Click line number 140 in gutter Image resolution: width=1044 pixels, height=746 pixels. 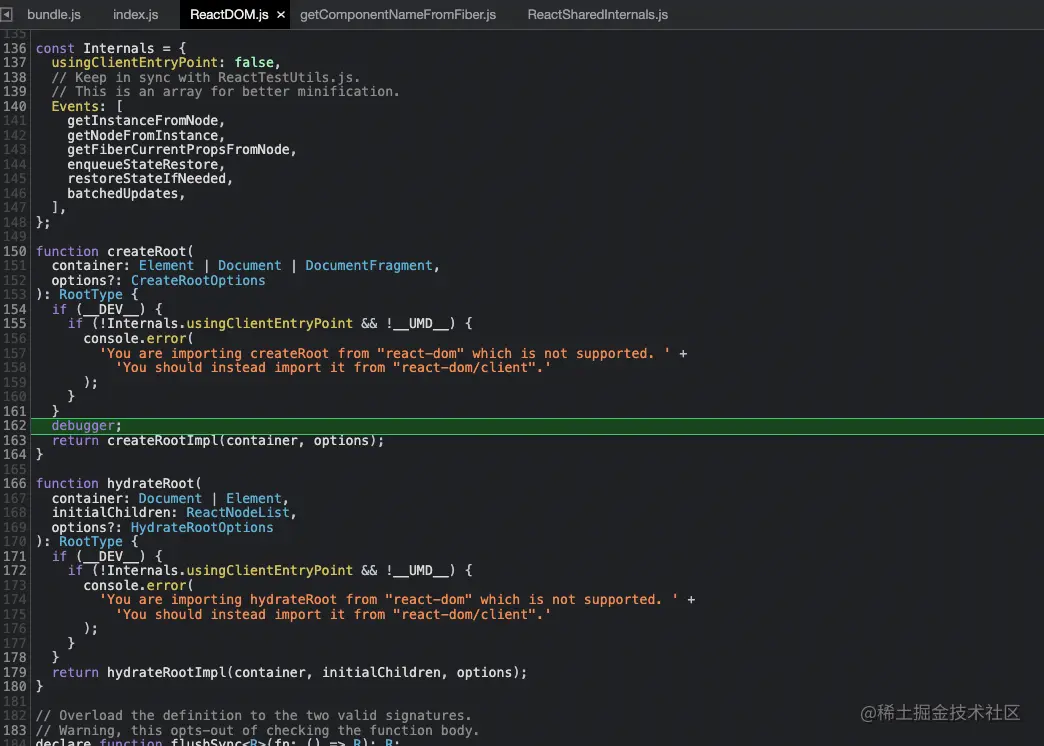click(x=15, y=107)
